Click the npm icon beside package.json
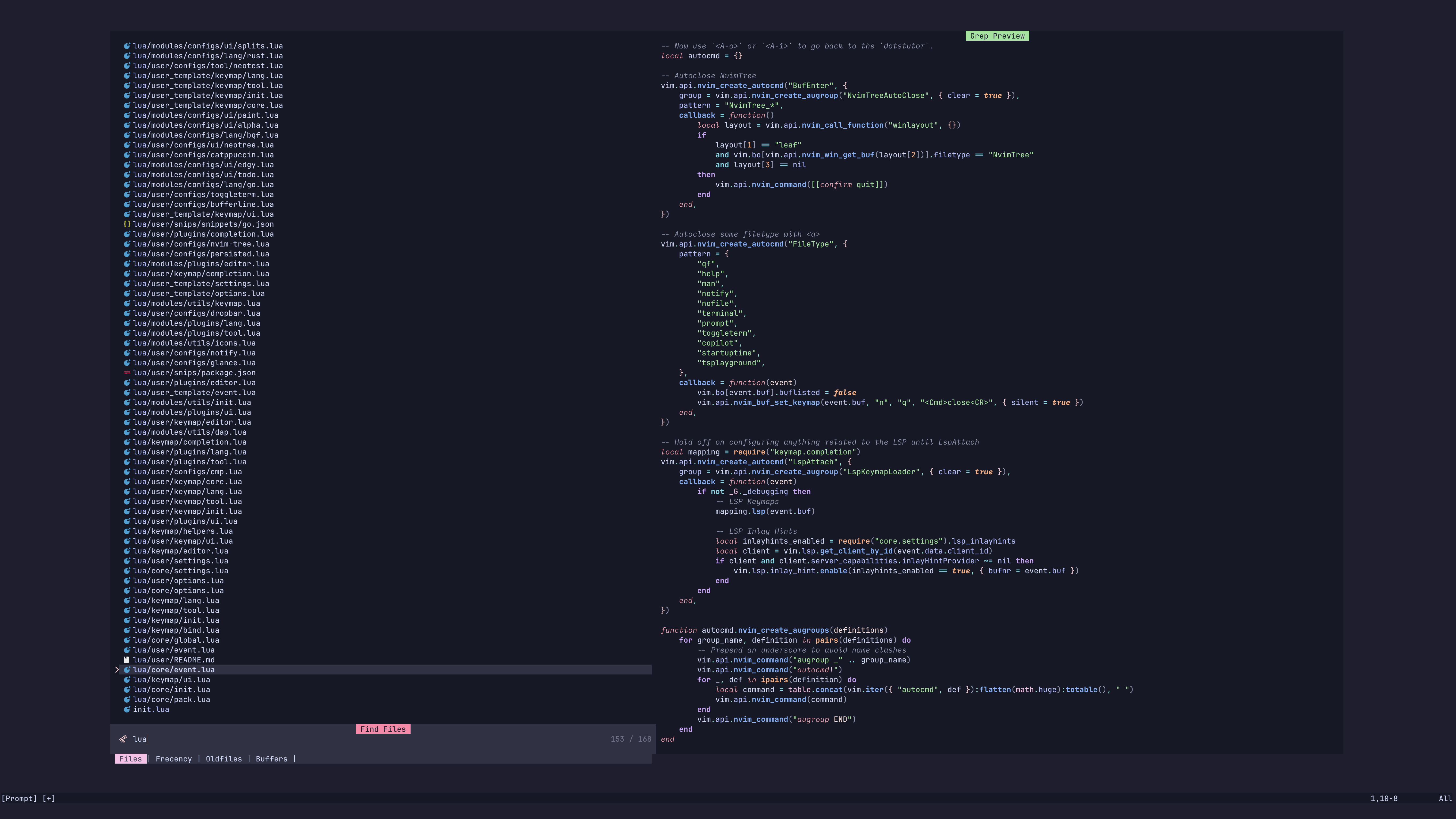Viewport: 1456px width, 819px height. coord(127,373)
